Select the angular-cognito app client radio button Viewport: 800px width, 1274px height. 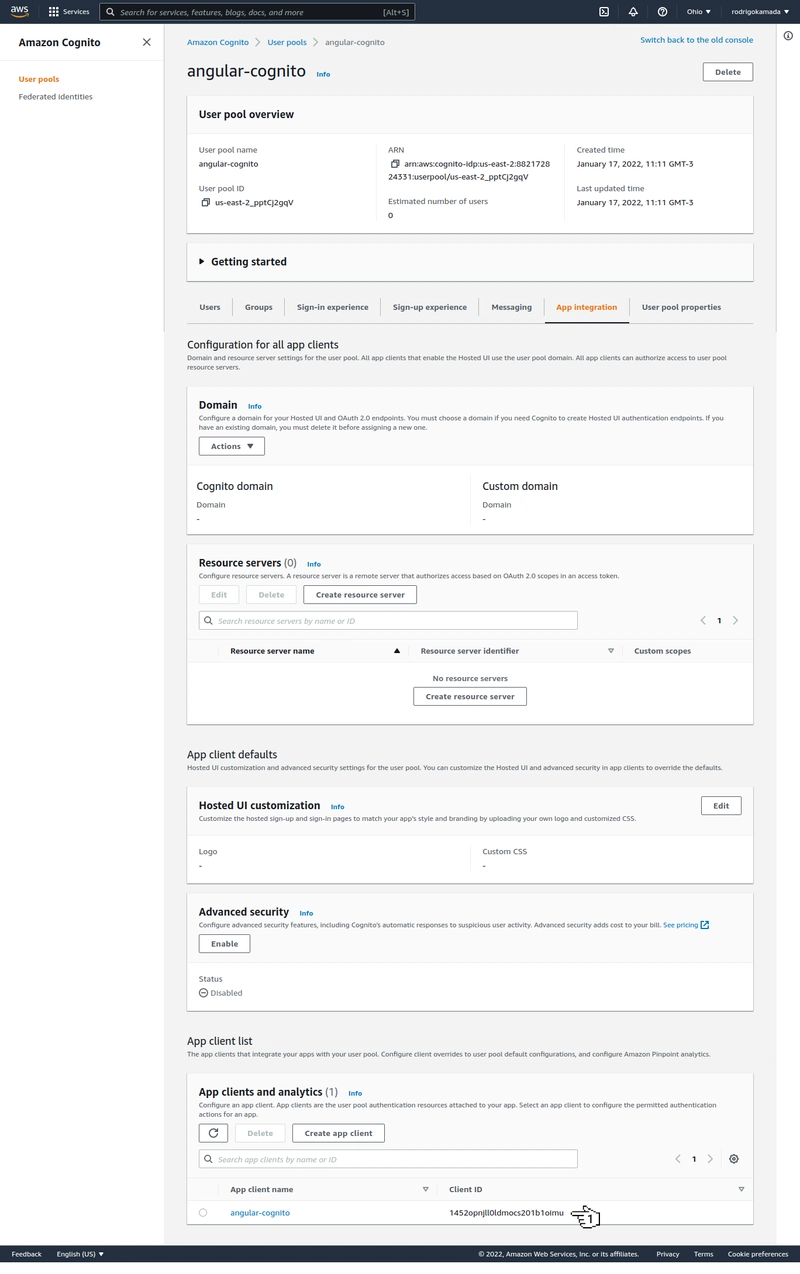click(x=203, y=1213)
